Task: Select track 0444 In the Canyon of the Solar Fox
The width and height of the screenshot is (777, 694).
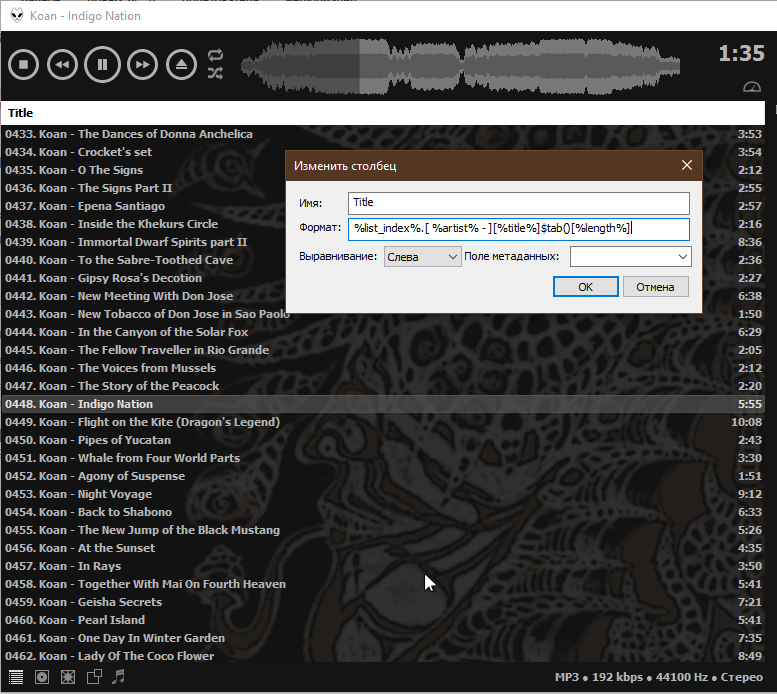Action: [383, 332]
